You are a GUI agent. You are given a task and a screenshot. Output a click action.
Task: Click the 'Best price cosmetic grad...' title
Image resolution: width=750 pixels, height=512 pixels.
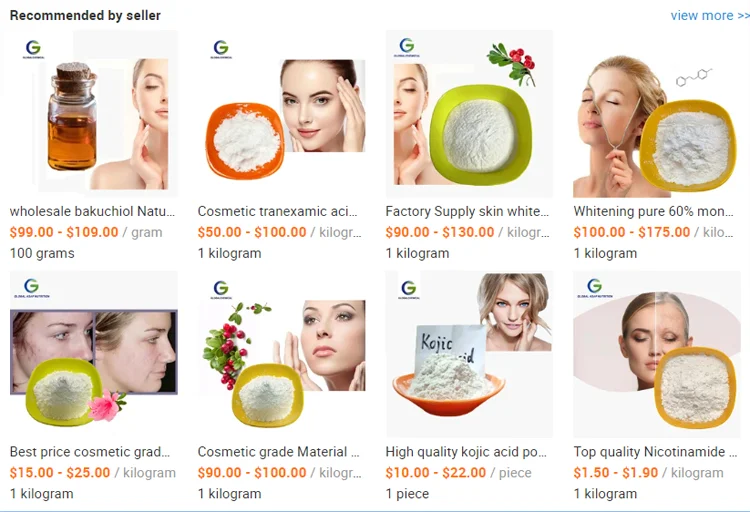point(90,452)
